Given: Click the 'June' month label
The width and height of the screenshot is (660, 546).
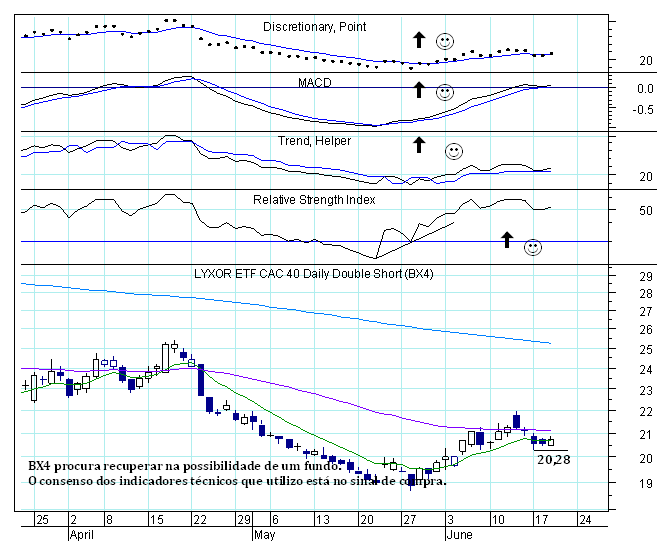Looking at the screenshot, I should coord(459,535).
